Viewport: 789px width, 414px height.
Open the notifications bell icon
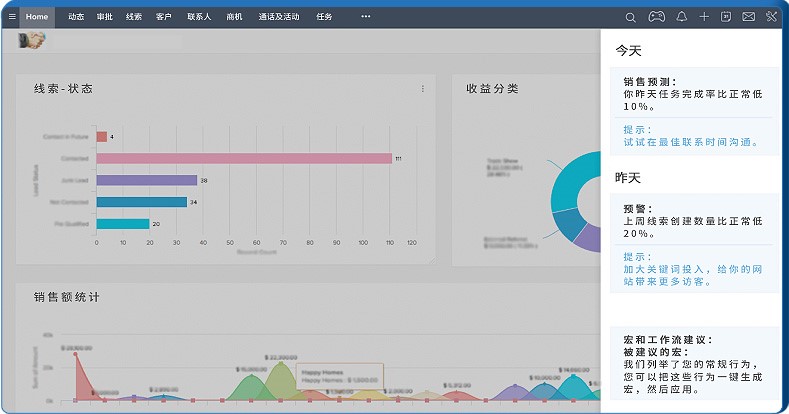coord(681,17)
